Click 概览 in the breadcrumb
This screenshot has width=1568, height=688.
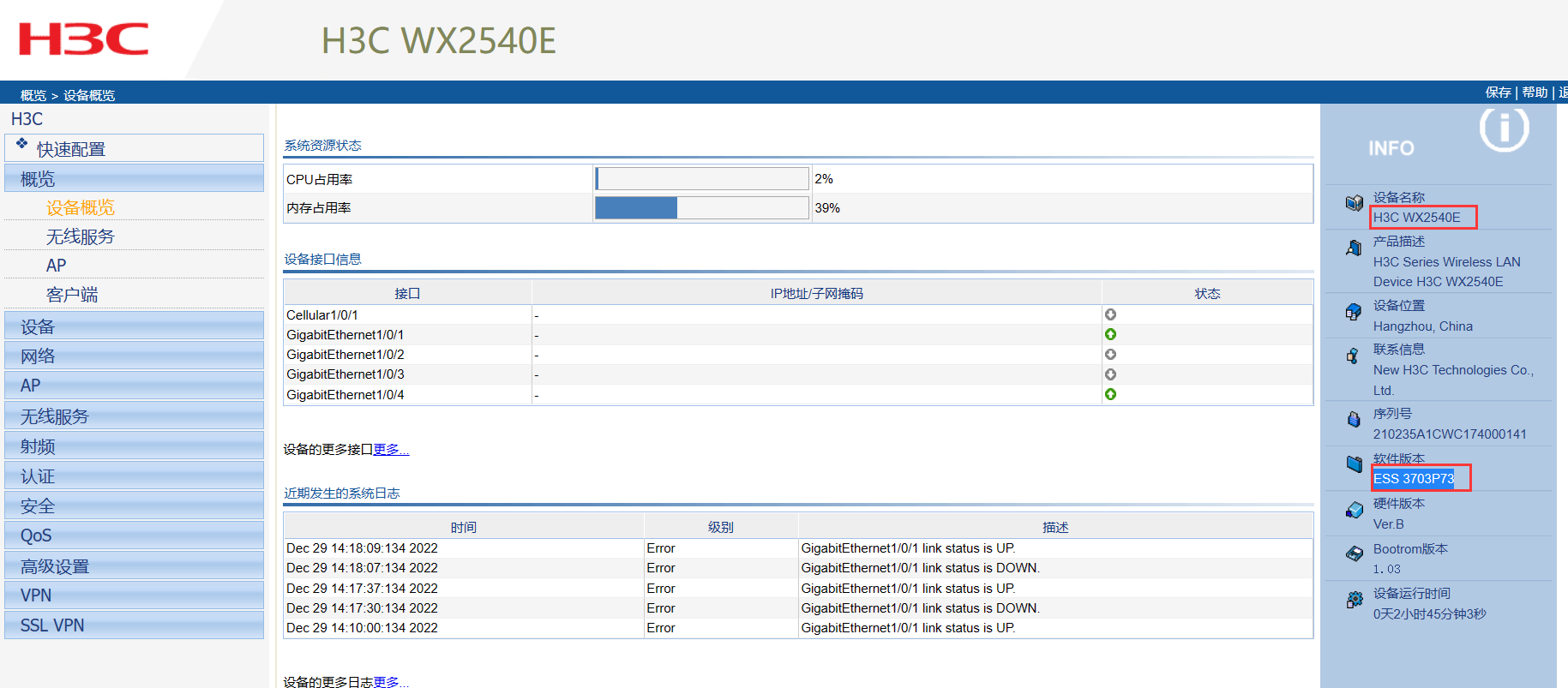(x=33, y=95)
